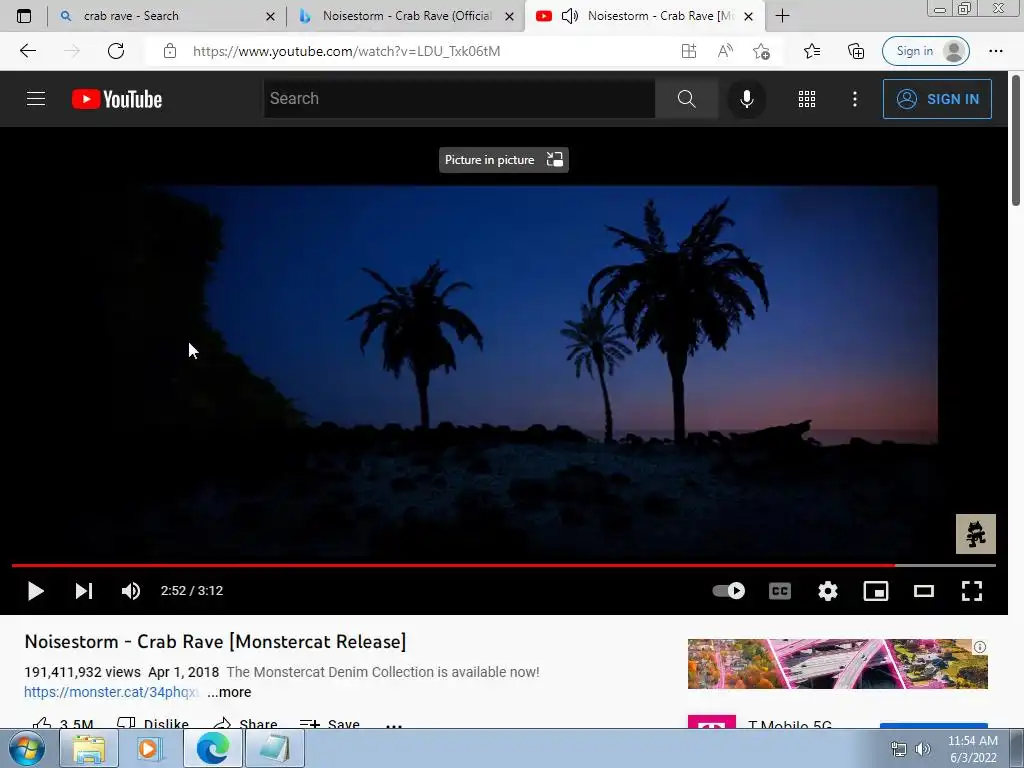Expand the description with ...more

click(x=229, y=692)
